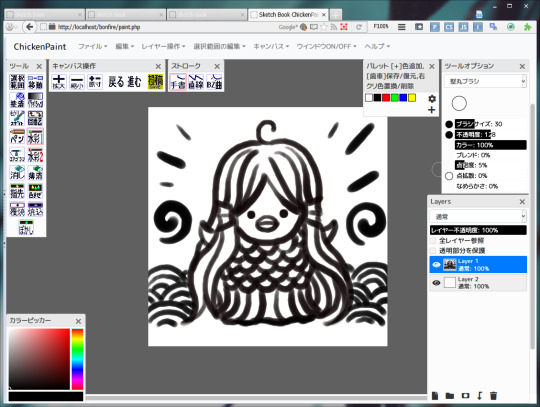Open the ウインドウON/OFF menu

click(x=326, y=46)
